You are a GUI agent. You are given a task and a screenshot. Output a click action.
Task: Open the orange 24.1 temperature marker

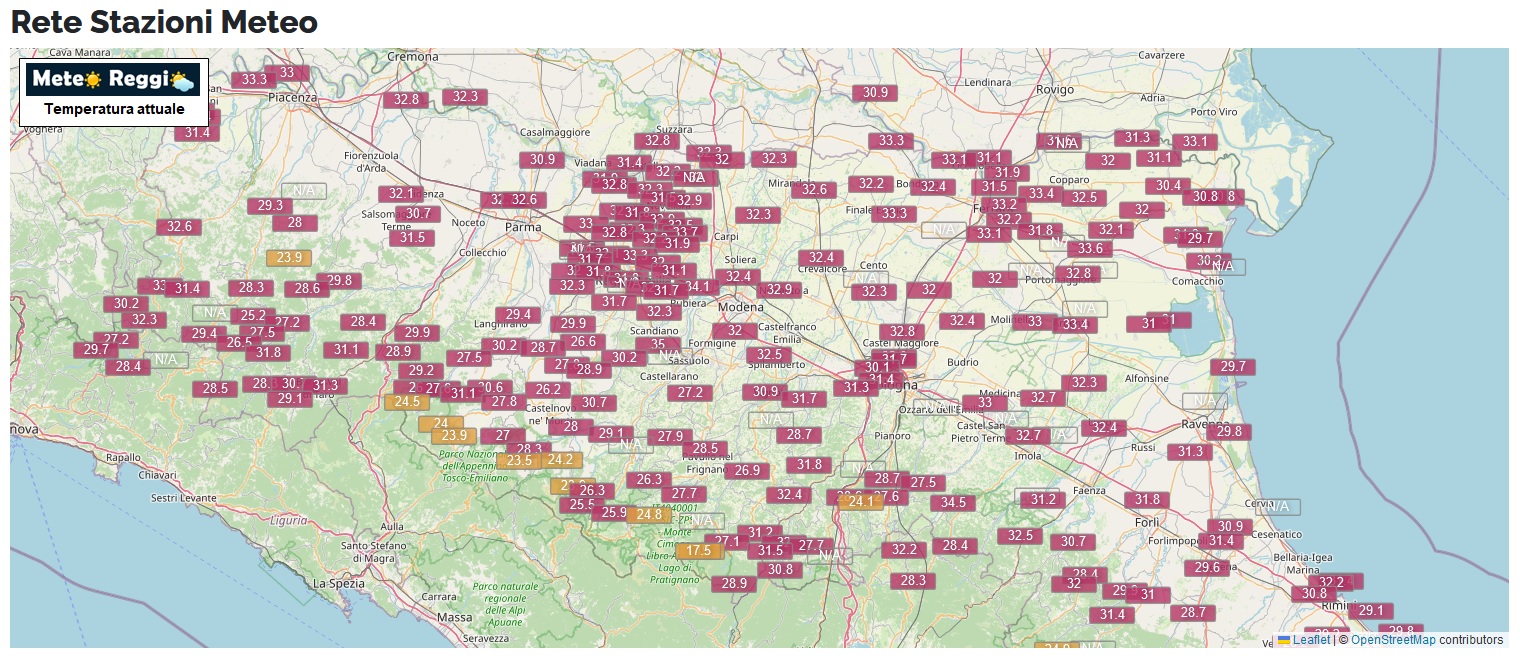click(x=861, y=502)
